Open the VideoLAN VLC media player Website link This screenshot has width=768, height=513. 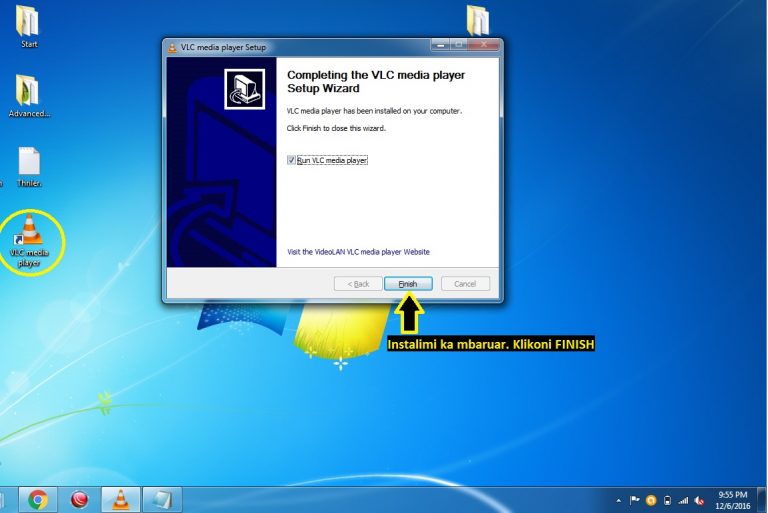(x=358, y=252)
